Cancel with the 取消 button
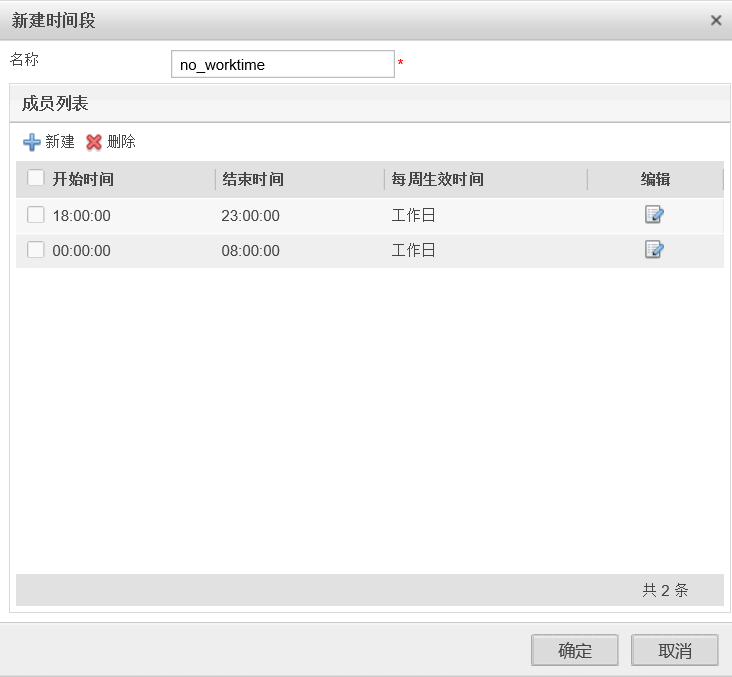 [675, 650]
